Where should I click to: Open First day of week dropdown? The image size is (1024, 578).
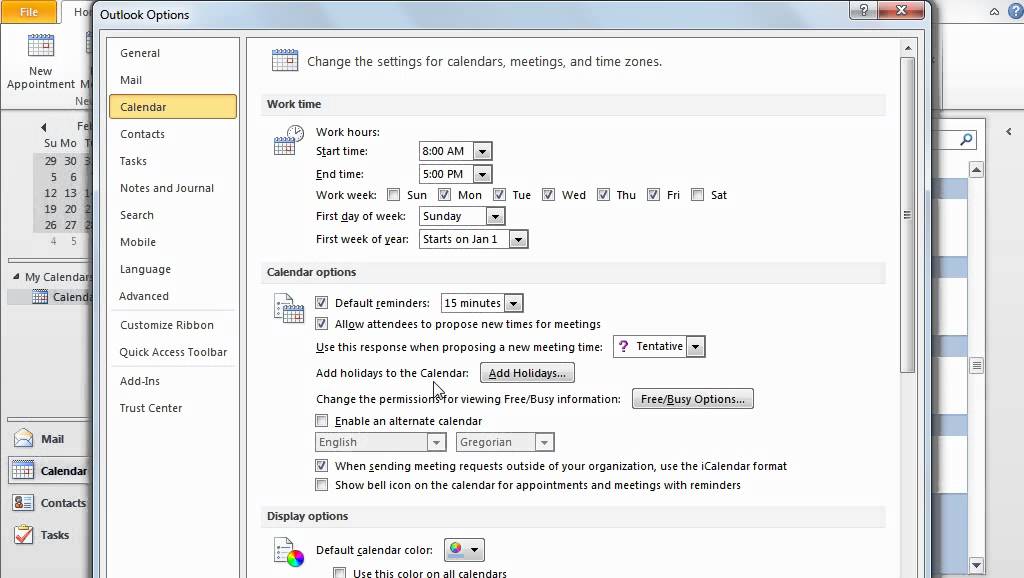[x=495, y=216]
